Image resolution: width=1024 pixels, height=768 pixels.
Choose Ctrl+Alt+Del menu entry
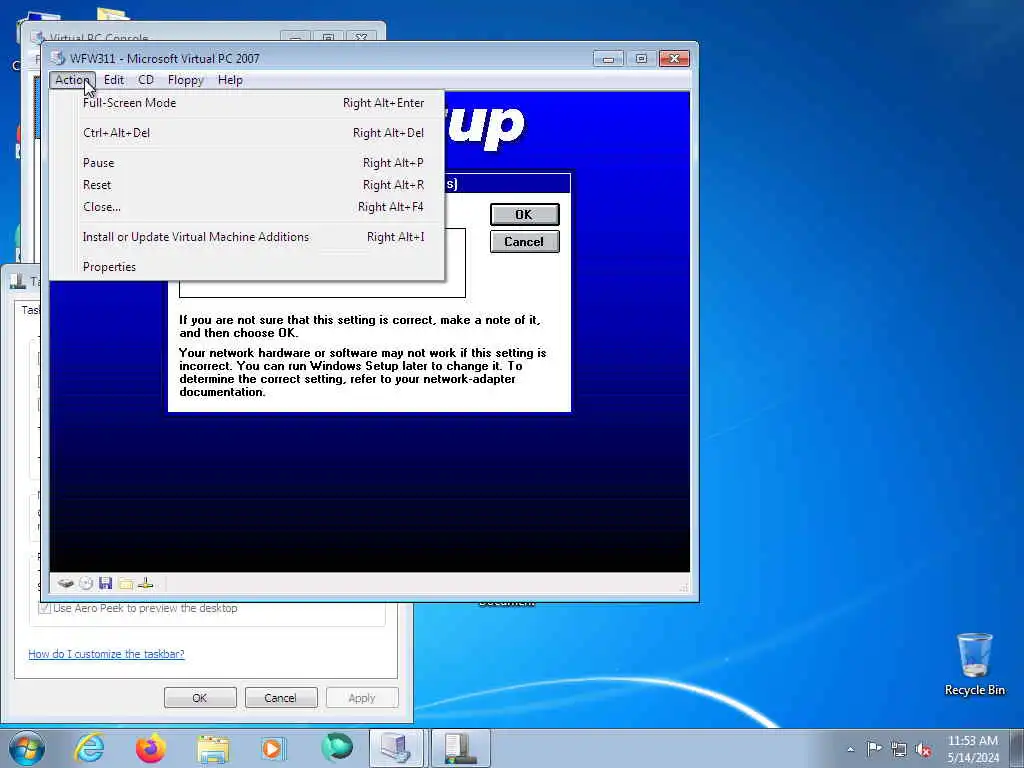coord(247,133)
